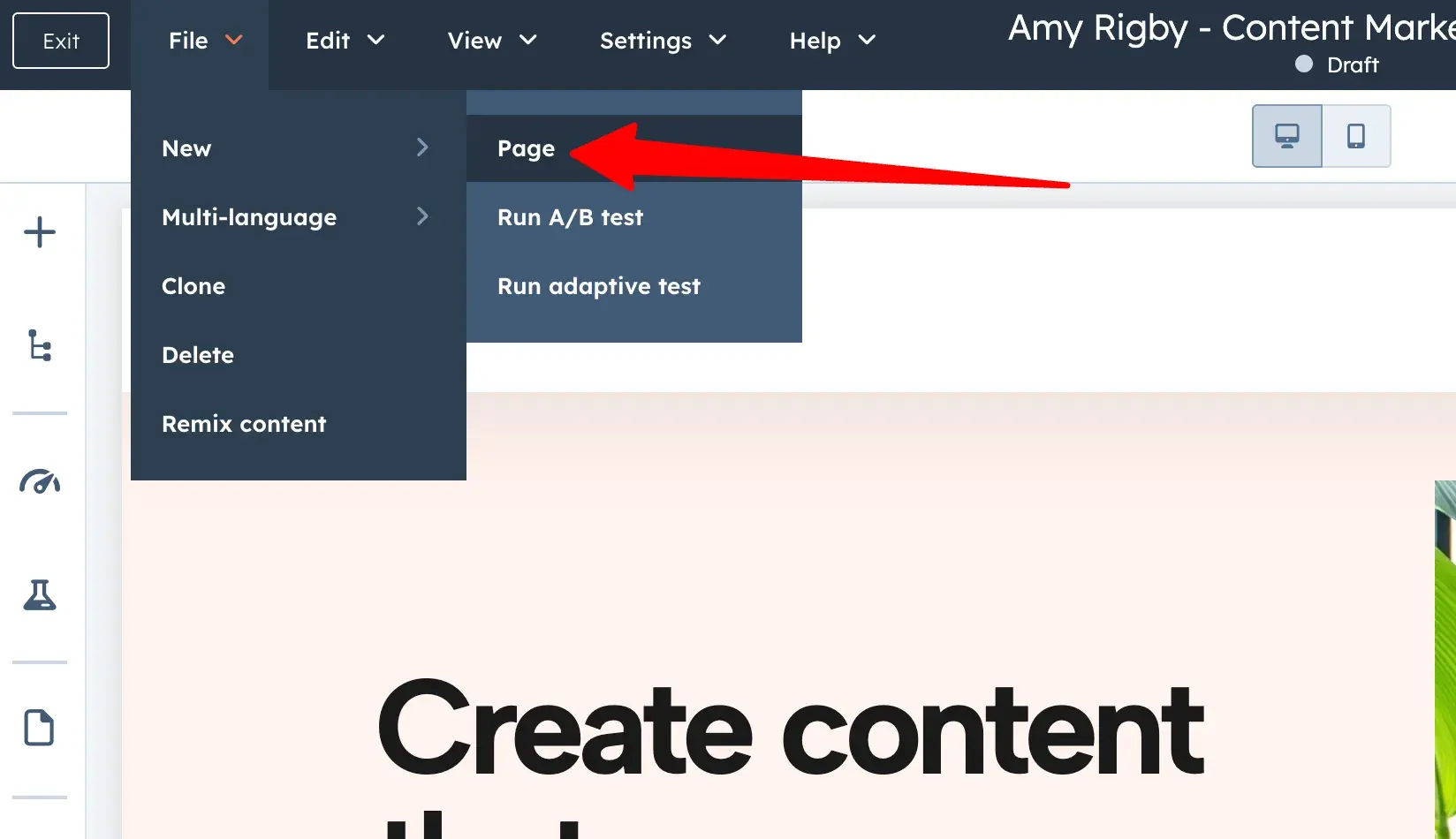Open the site tree contents icon
Screen dimensions: 1456x839
click(40, 345)
